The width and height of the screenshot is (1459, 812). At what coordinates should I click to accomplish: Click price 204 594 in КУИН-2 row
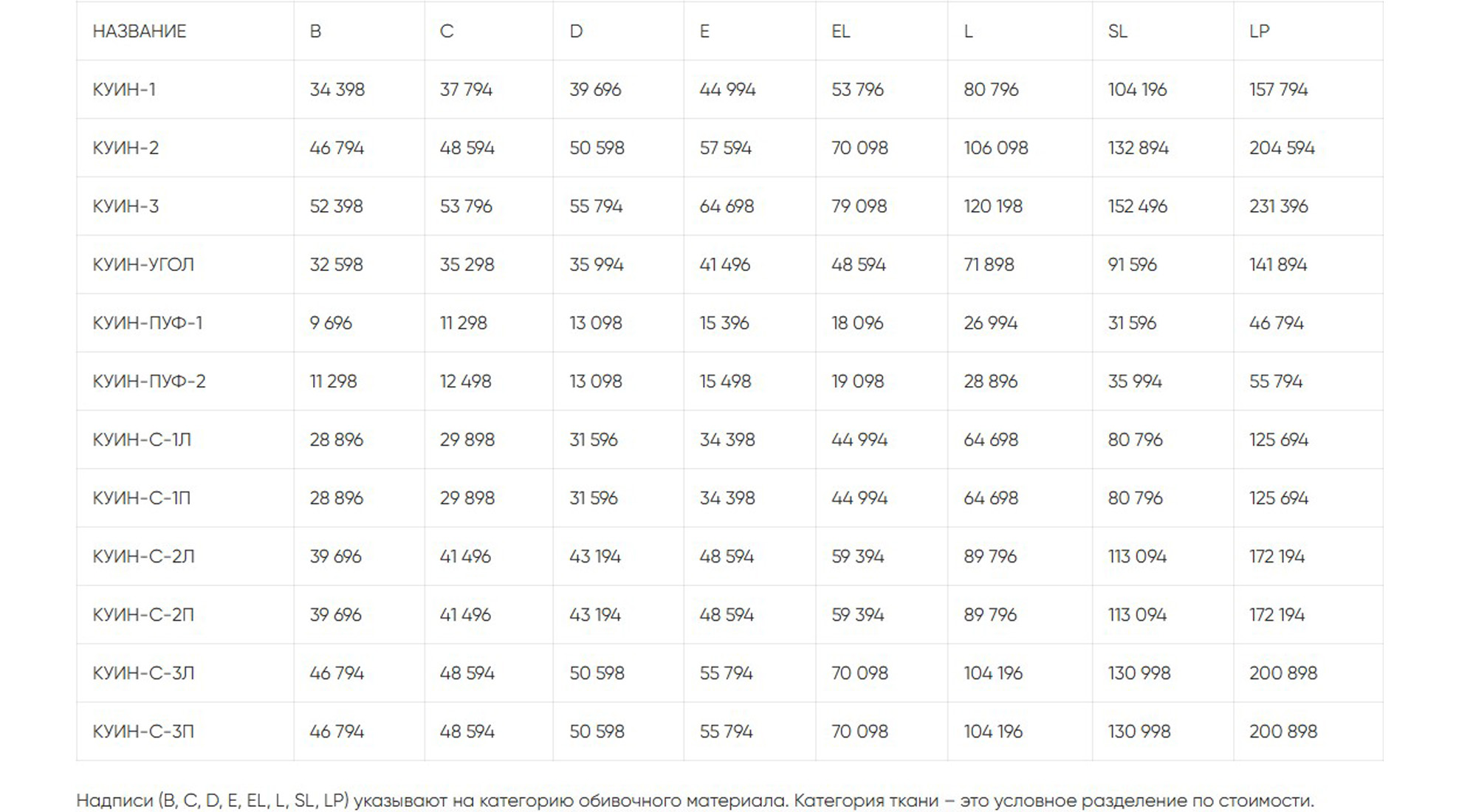1282,148
